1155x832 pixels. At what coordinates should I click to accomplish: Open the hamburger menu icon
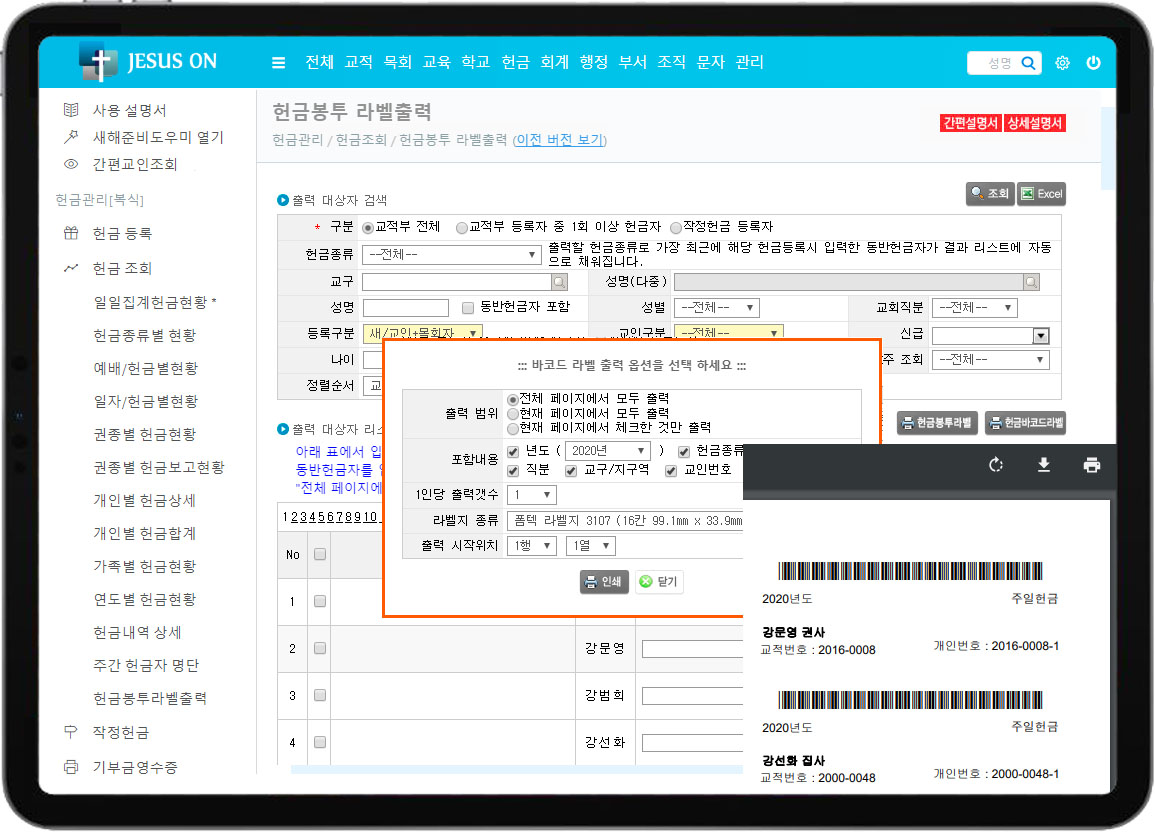click(x=279, y=63)
